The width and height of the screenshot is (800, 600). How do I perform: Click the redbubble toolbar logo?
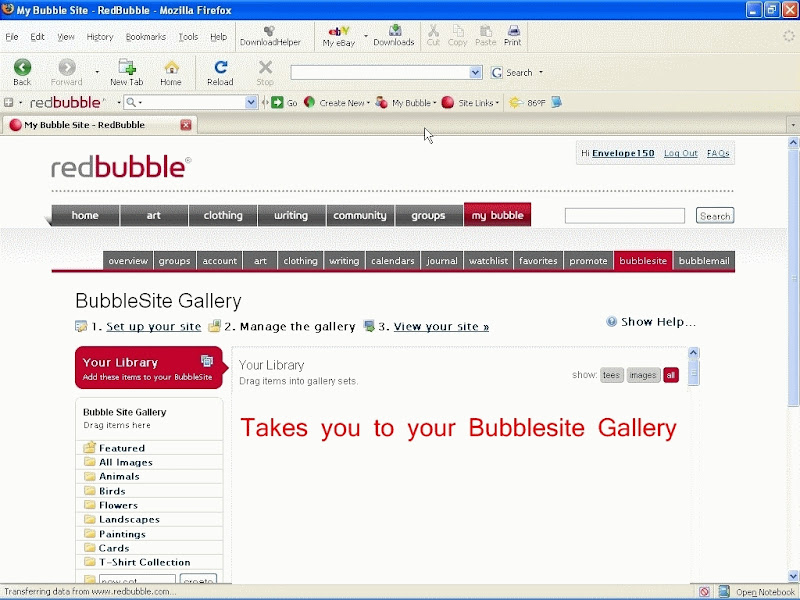click(67, 103)
